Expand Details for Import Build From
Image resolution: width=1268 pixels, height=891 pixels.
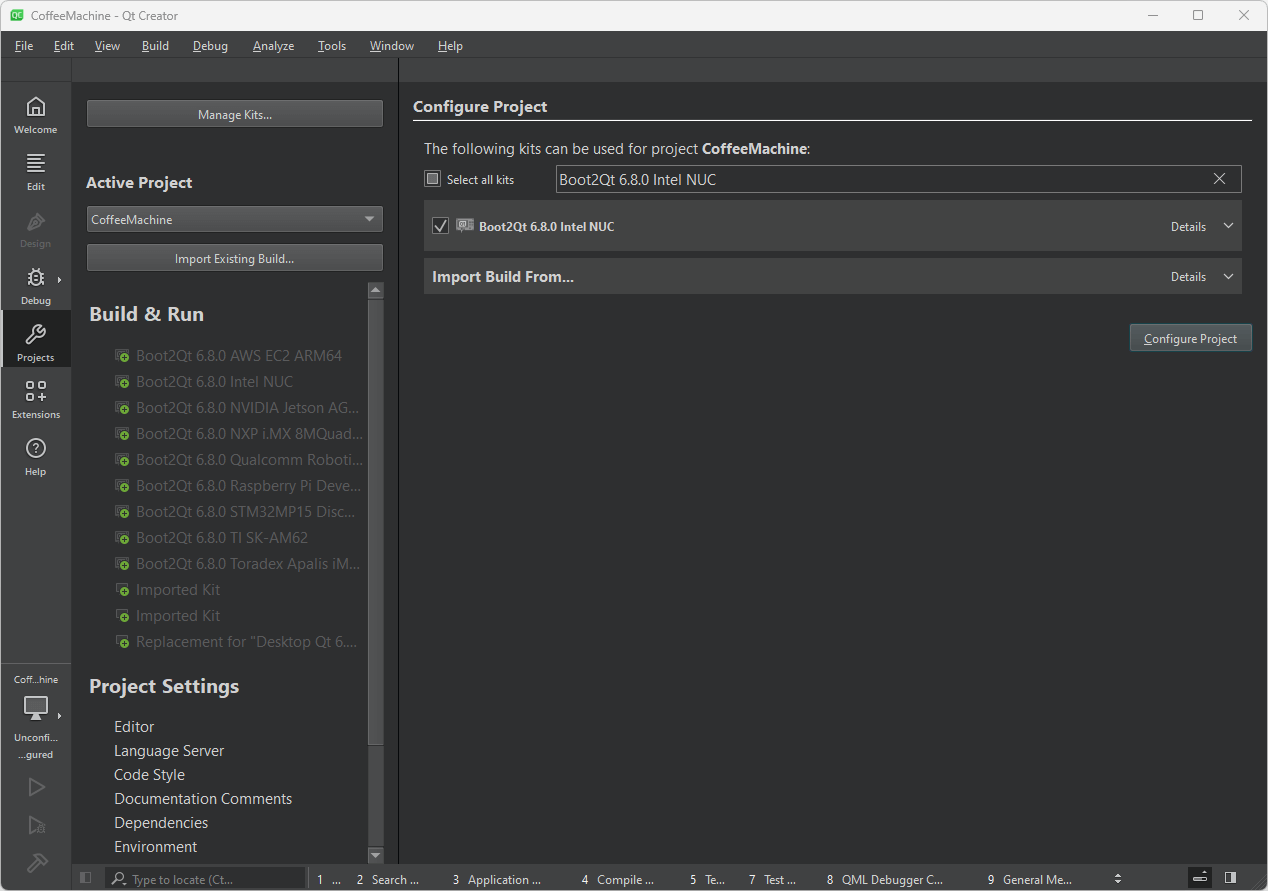point(1202,277)
